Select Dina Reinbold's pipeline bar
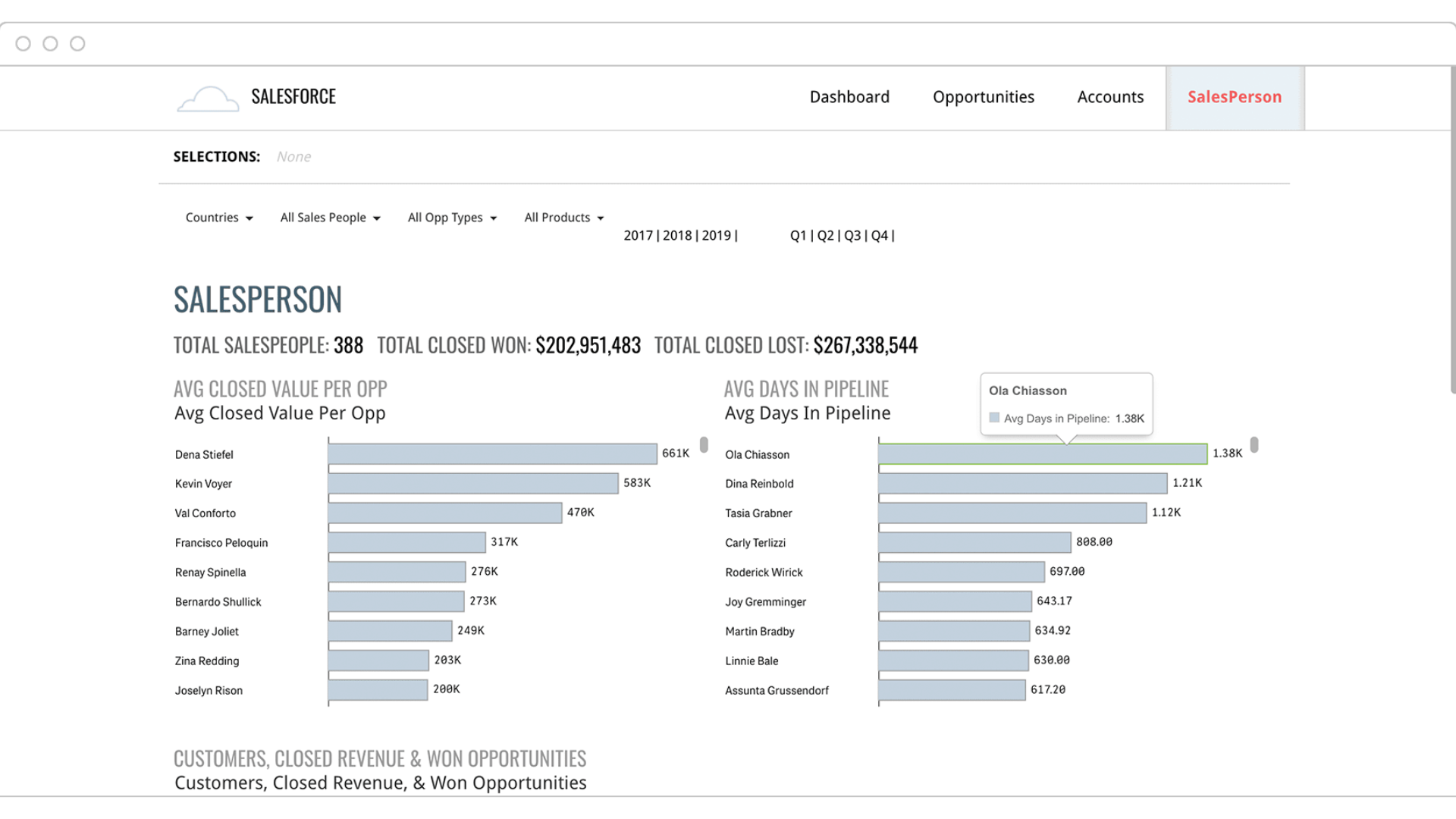Image resolution: width=1456 pixels, height=819 pixels. point(1022,483)
